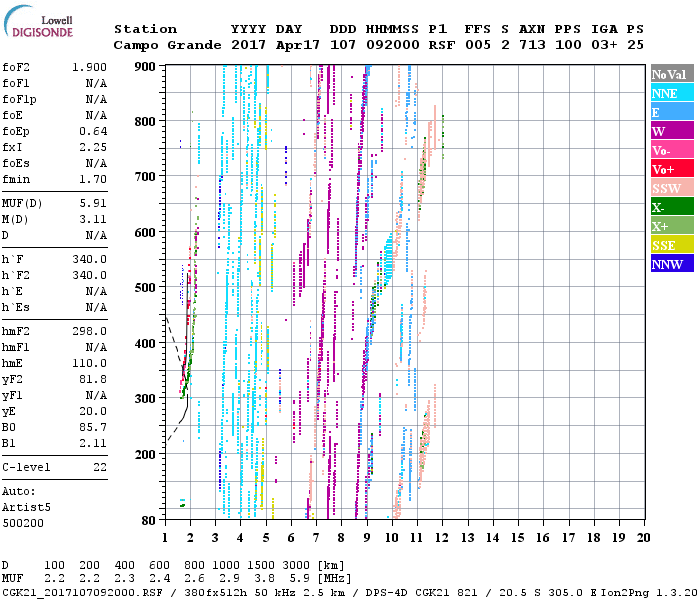Click the 500 km height axis label
The height and width of the screenshot is (600, 700).
145,288
